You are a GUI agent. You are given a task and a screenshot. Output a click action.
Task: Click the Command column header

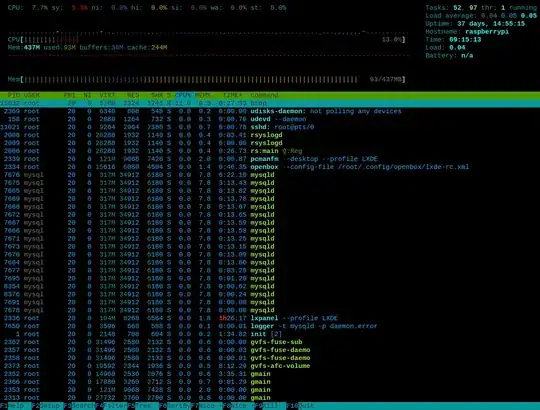pos(264,95)
